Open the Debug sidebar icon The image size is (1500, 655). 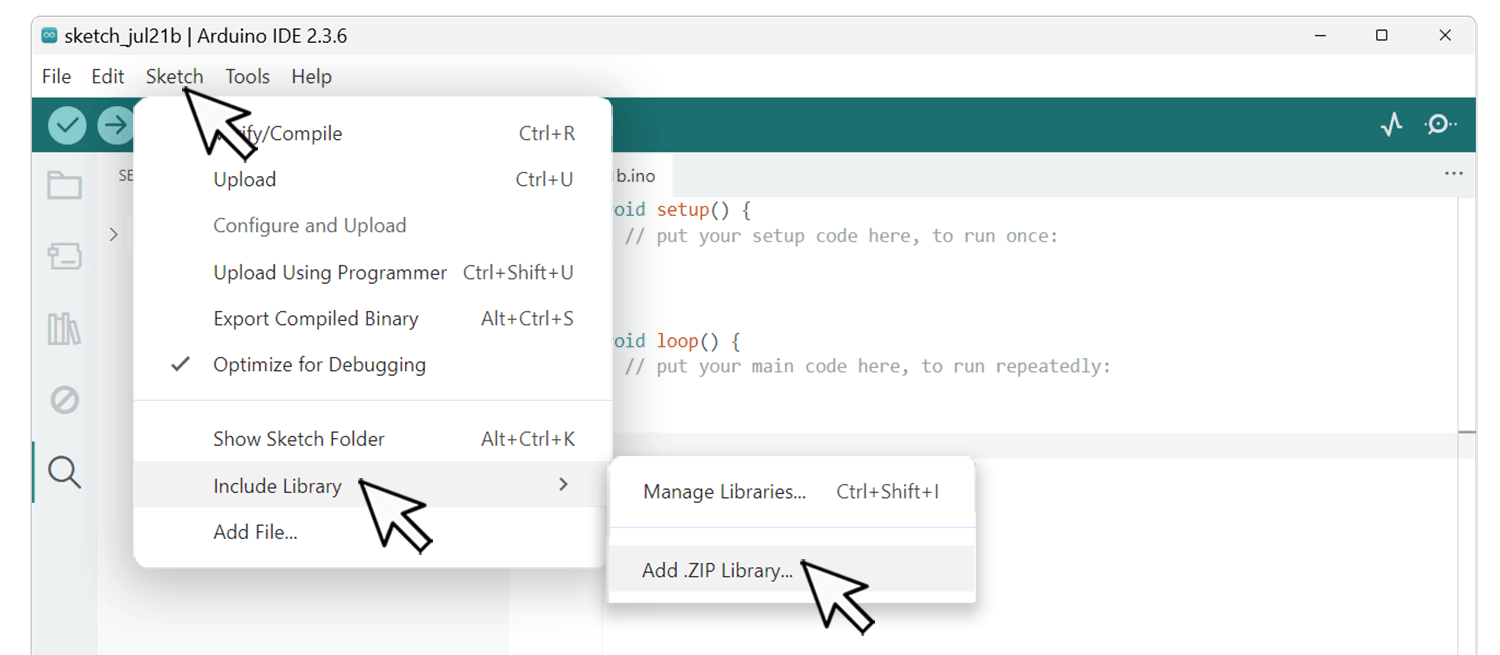click(64, 401)
